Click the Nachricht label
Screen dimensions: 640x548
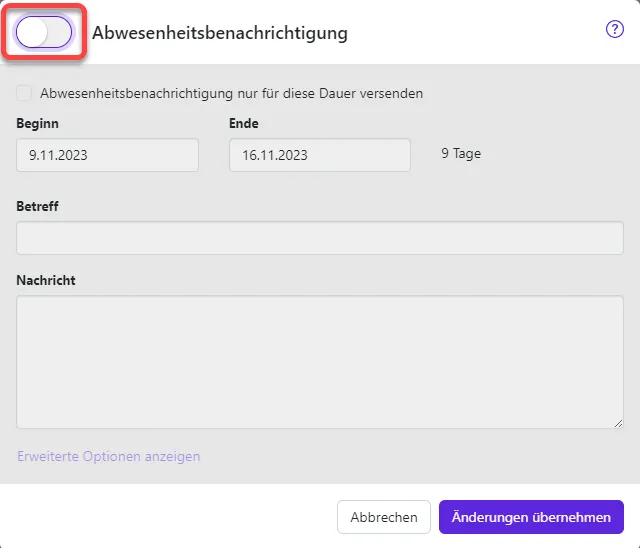[46, 280]
